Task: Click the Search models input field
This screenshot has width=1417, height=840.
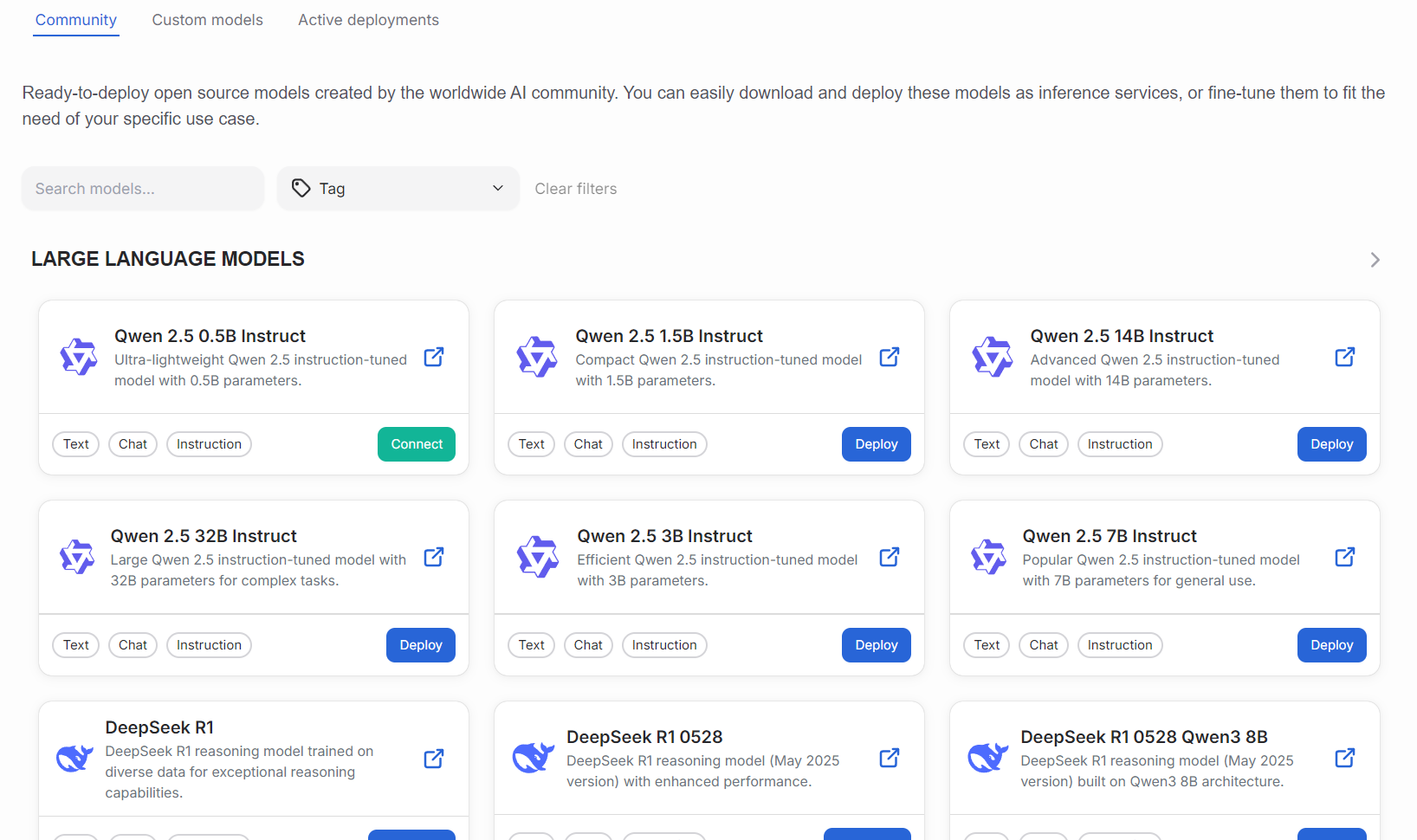Action: pyautogui.click(x=142, y=188)
